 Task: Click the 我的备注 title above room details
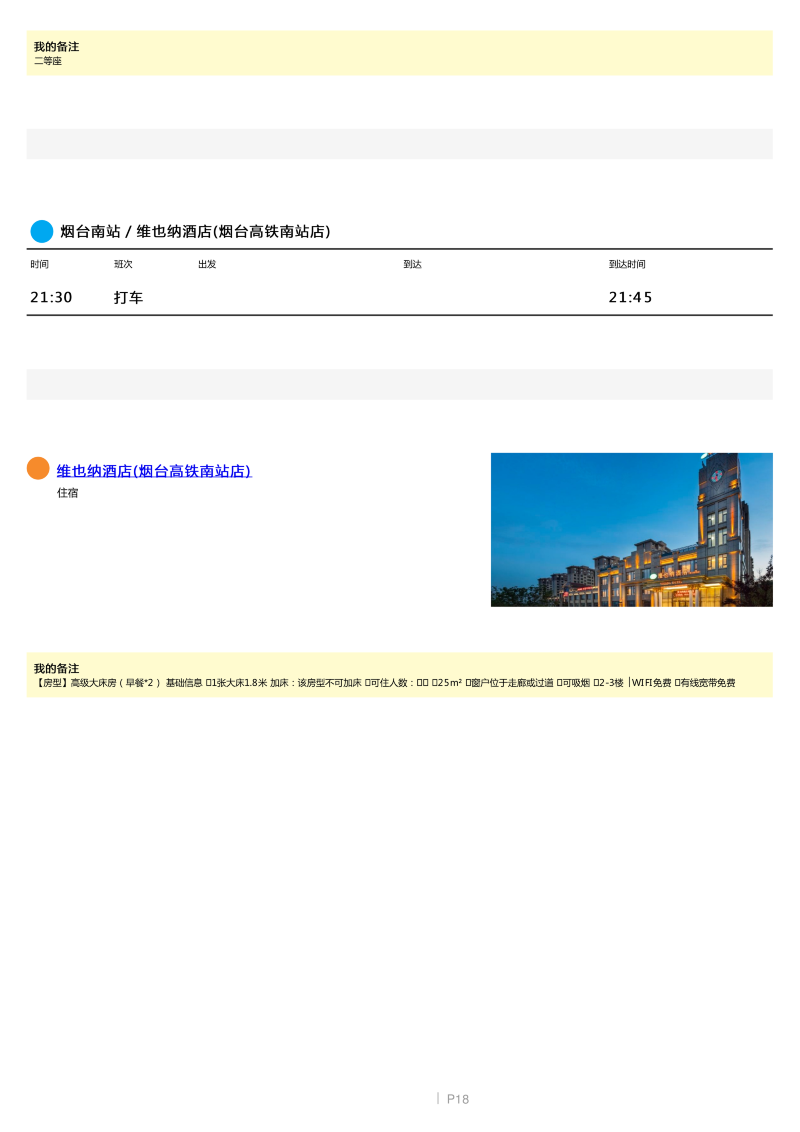pos(56,669)
